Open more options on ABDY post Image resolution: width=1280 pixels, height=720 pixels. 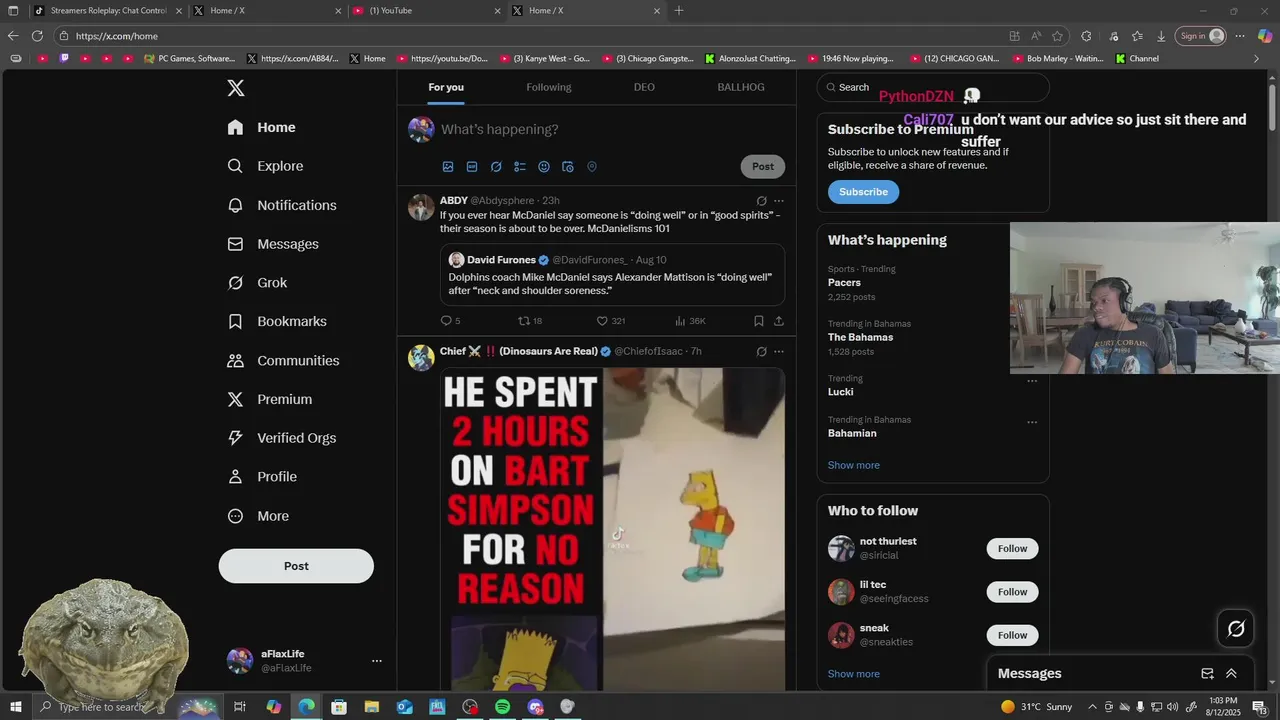click(x=779, y=201)
